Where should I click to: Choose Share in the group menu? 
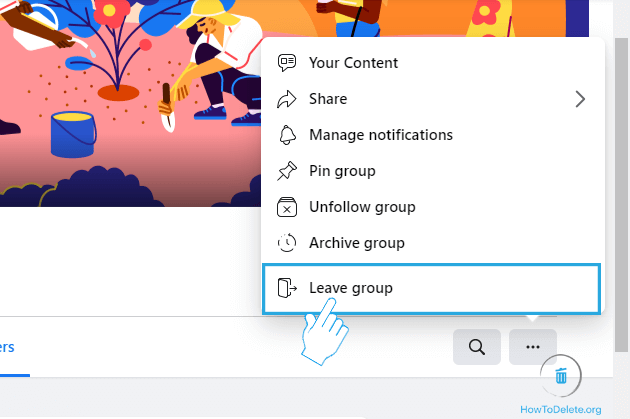[x=328, y=99]
